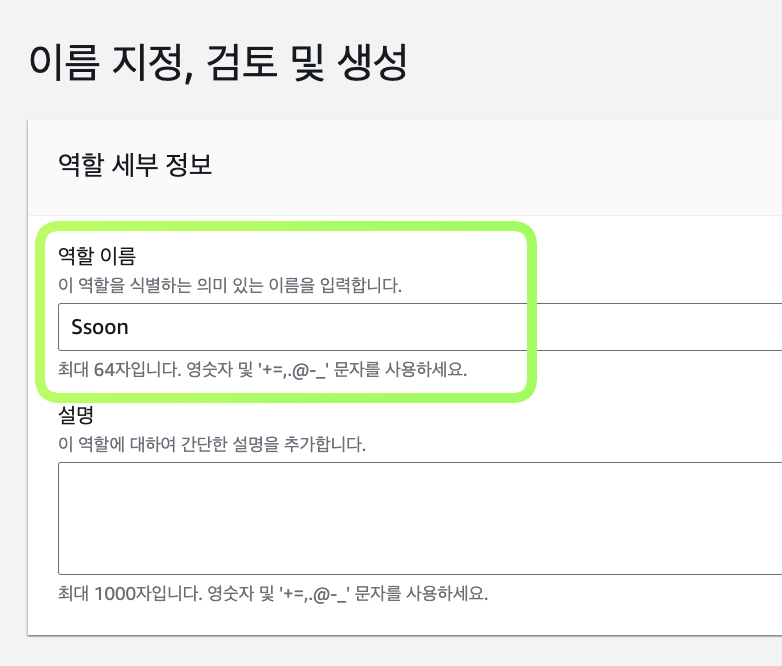Click the word 생성 in the page title

[x=373, y=63]
